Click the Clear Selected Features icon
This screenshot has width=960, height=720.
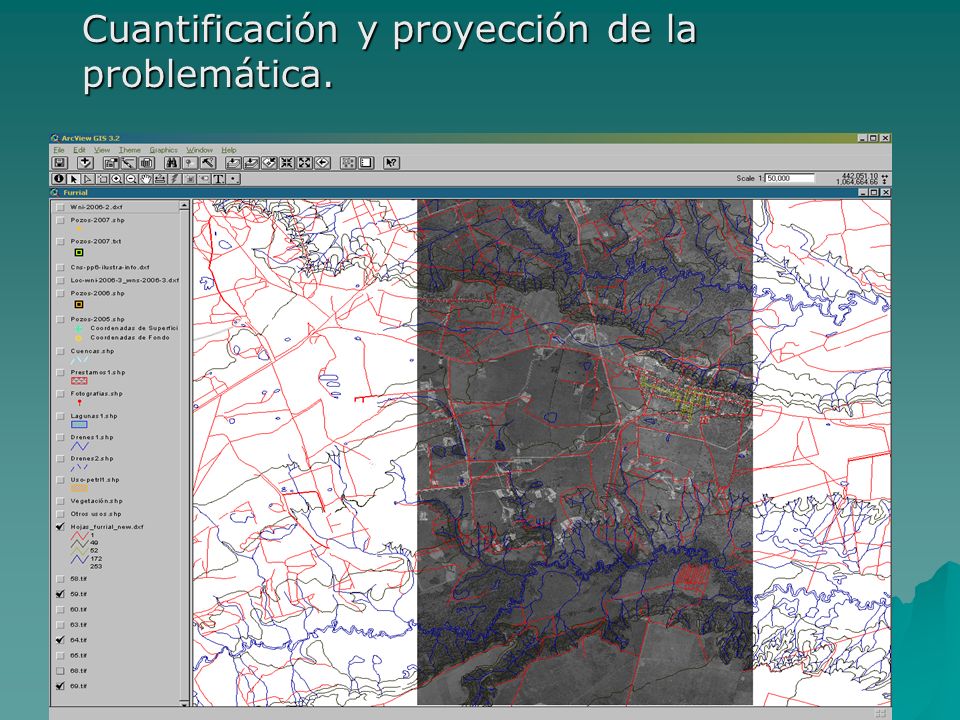(366, 163)
